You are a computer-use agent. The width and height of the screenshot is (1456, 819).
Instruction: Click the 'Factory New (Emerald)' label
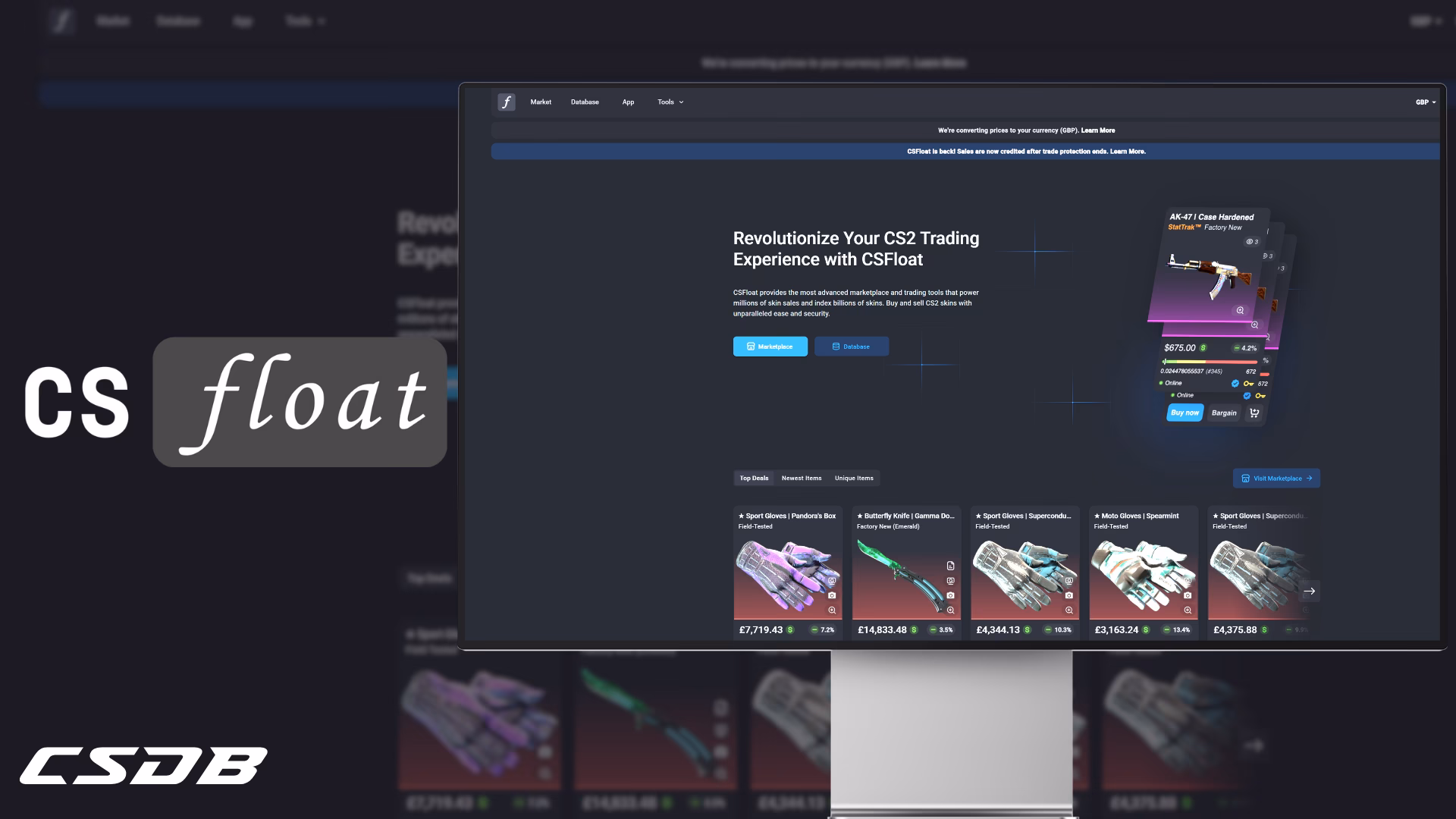point(887,526)
